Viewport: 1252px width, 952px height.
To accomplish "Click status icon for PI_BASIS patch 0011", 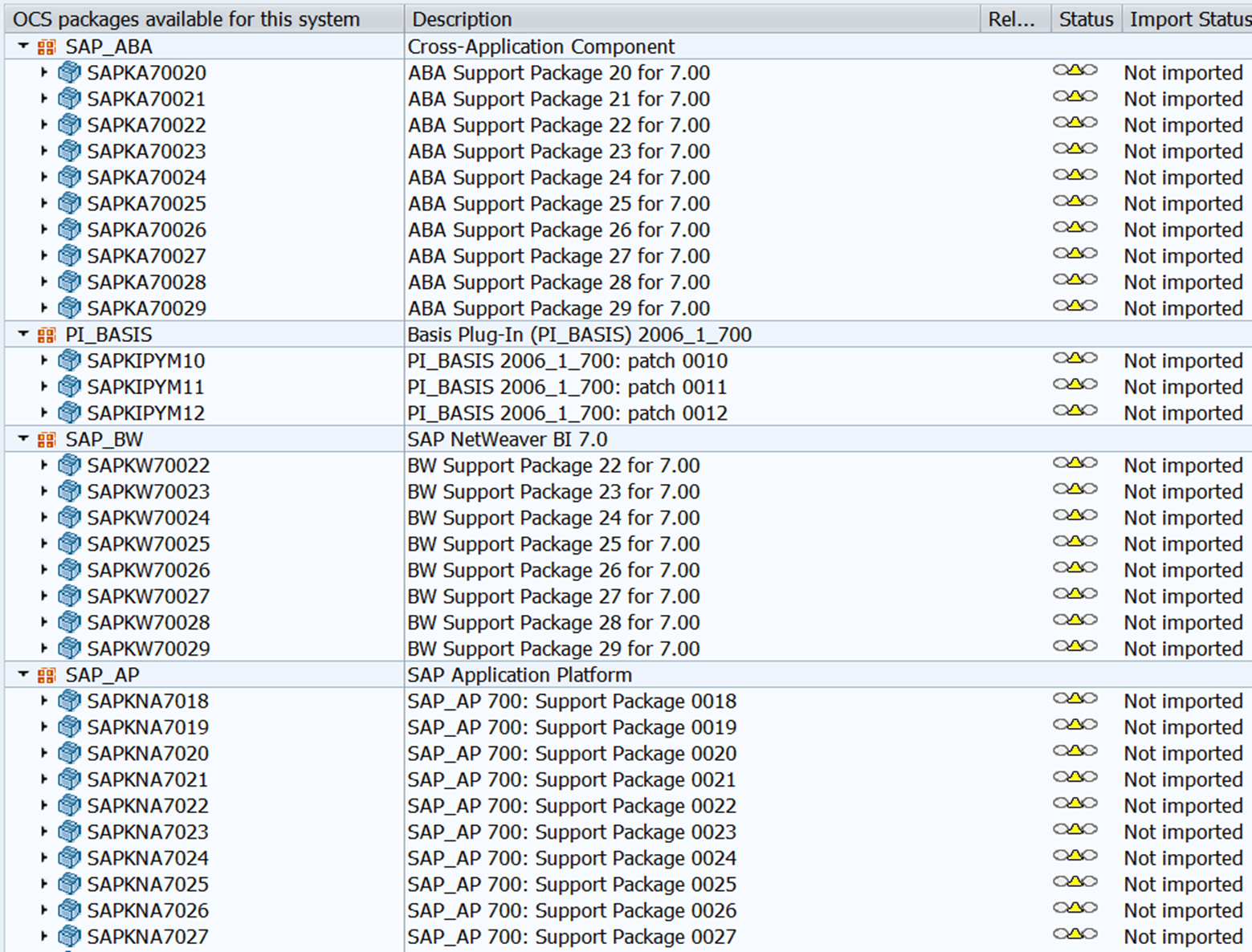I will (x=1075, y=384).
